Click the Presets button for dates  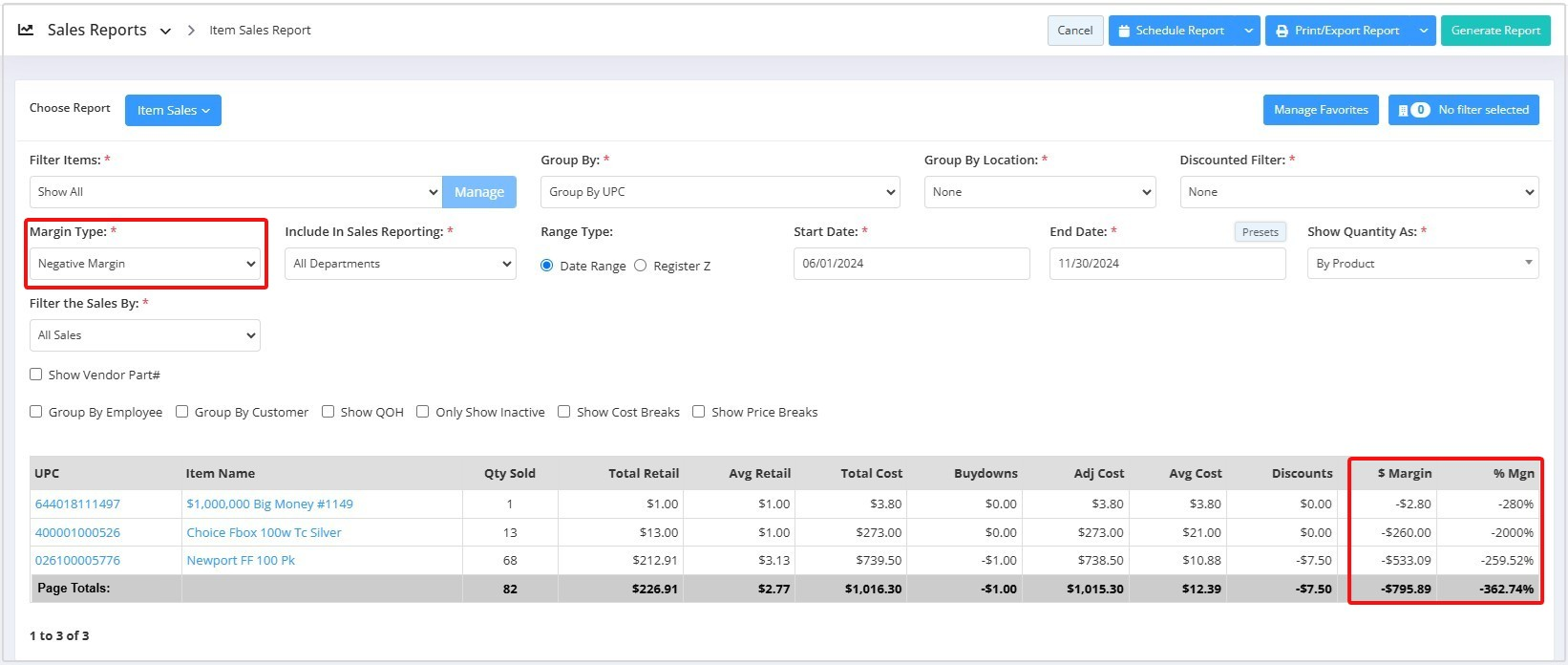(x=1260, y=232)
